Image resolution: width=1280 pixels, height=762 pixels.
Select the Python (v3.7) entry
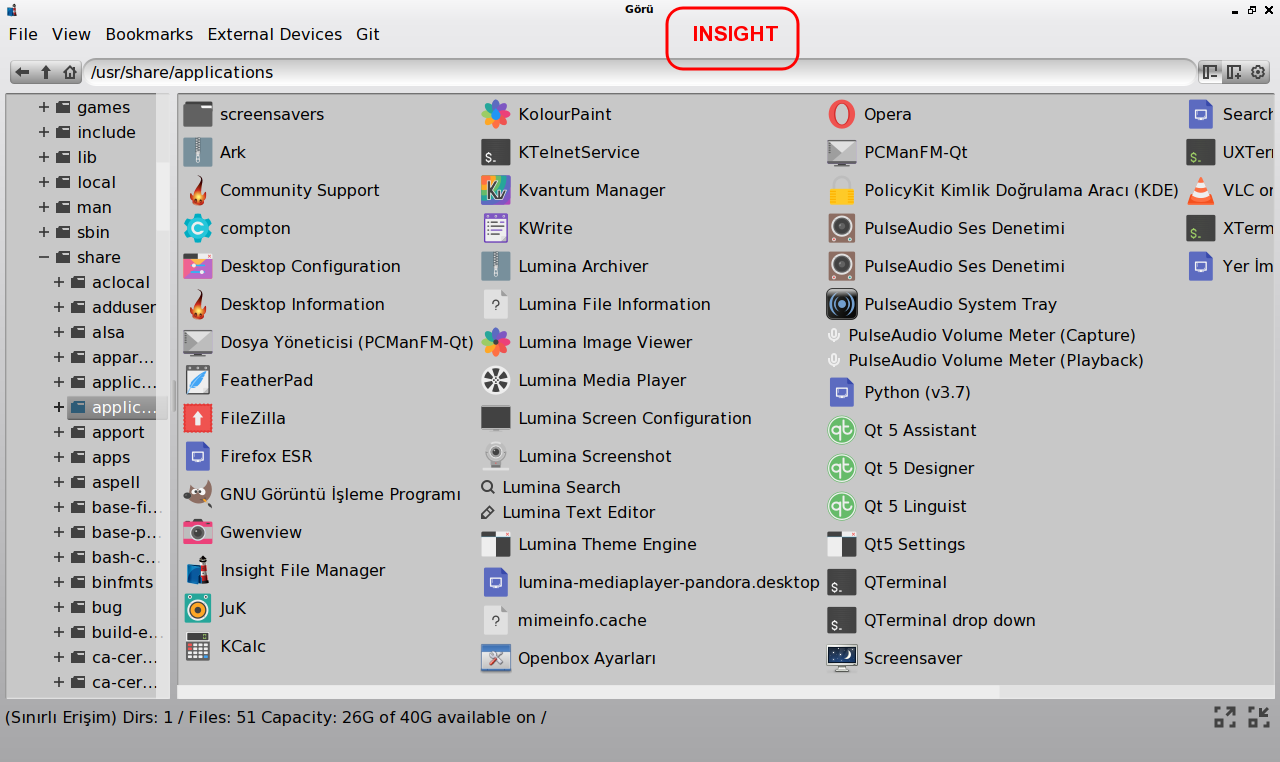pyautogui.click(x=899, y=392)
